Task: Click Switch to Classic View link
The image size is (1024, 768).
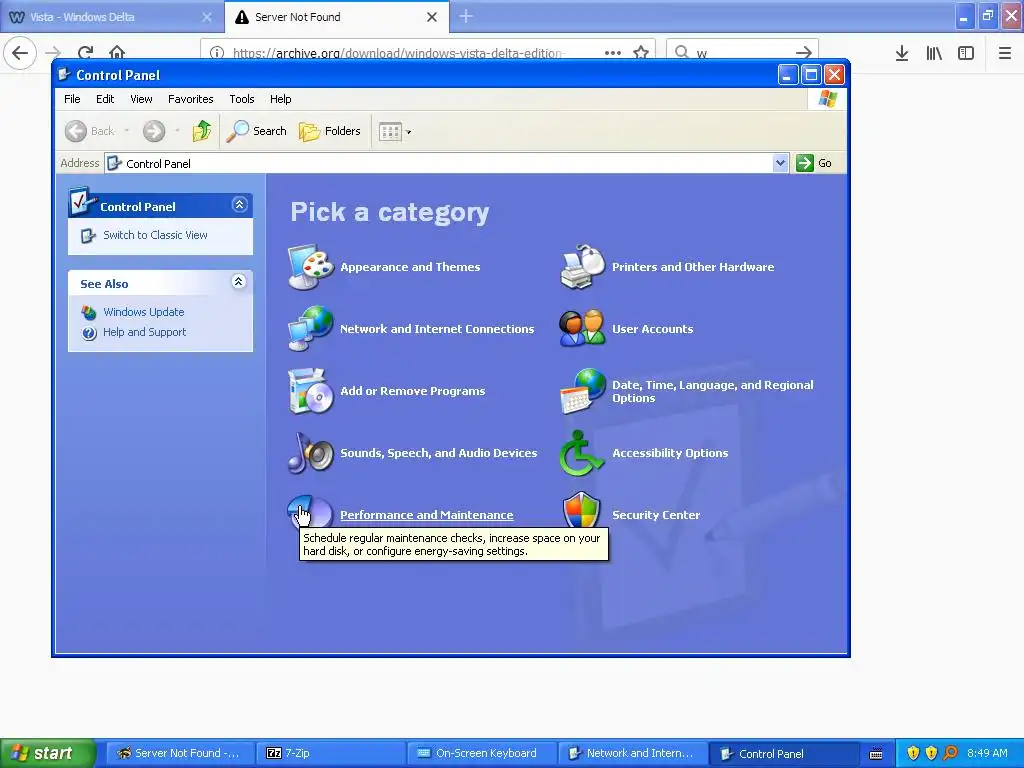Action: [x=155, y=235]
